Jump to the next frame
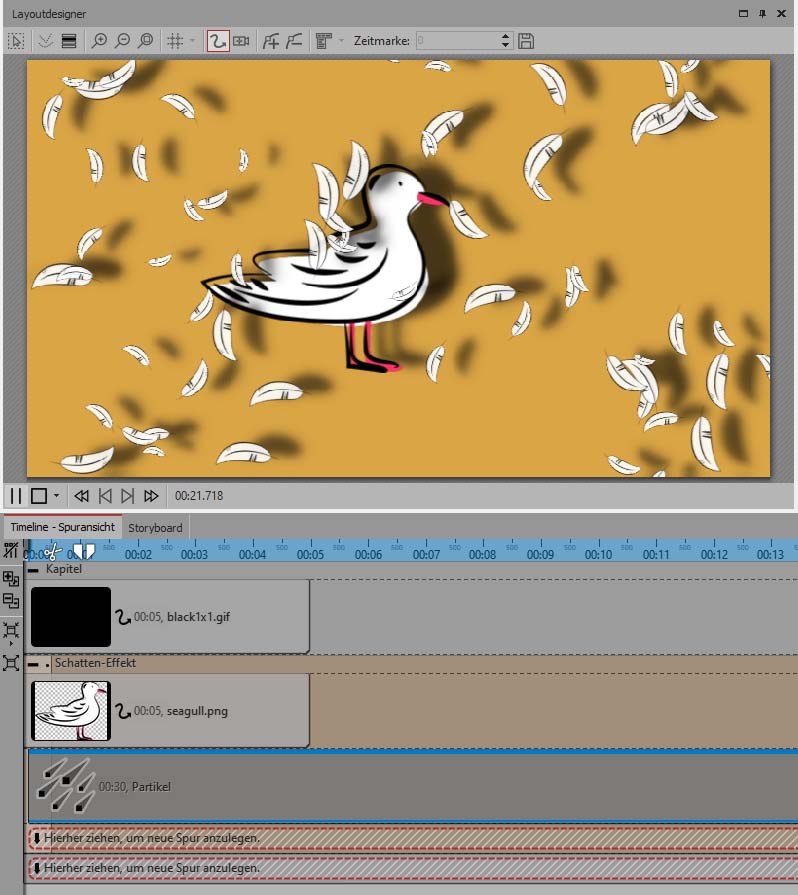Viewport: 798px width, 895px height. tap(127, 496)
